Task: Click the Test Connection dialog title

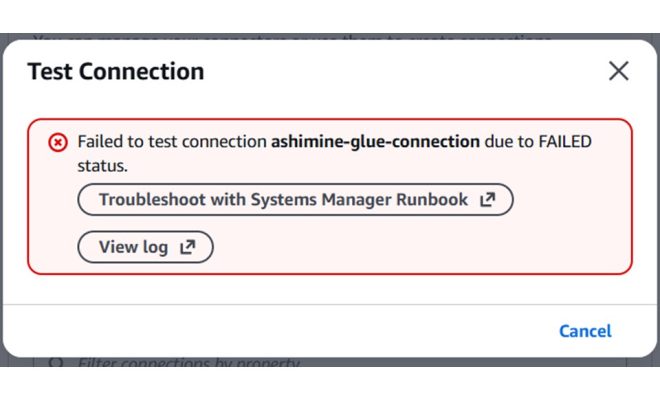Action: coord(115,72)
